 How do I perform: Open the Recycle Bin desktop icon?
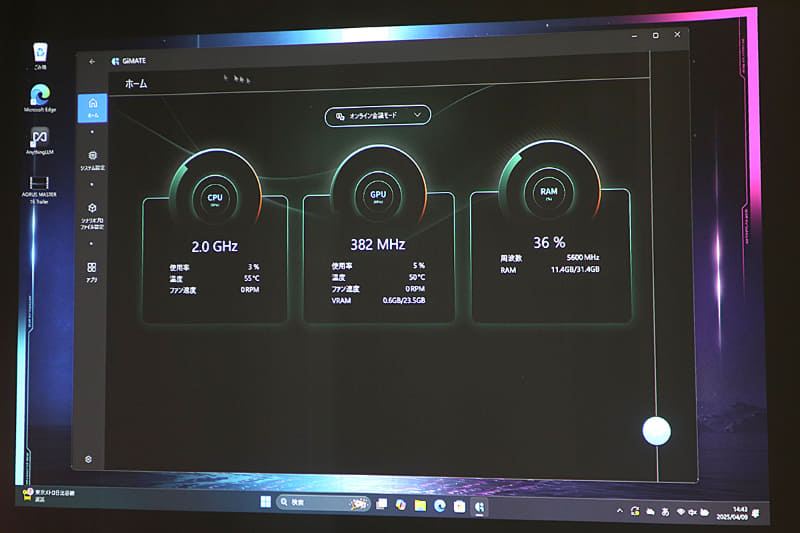tap(40, 56)
